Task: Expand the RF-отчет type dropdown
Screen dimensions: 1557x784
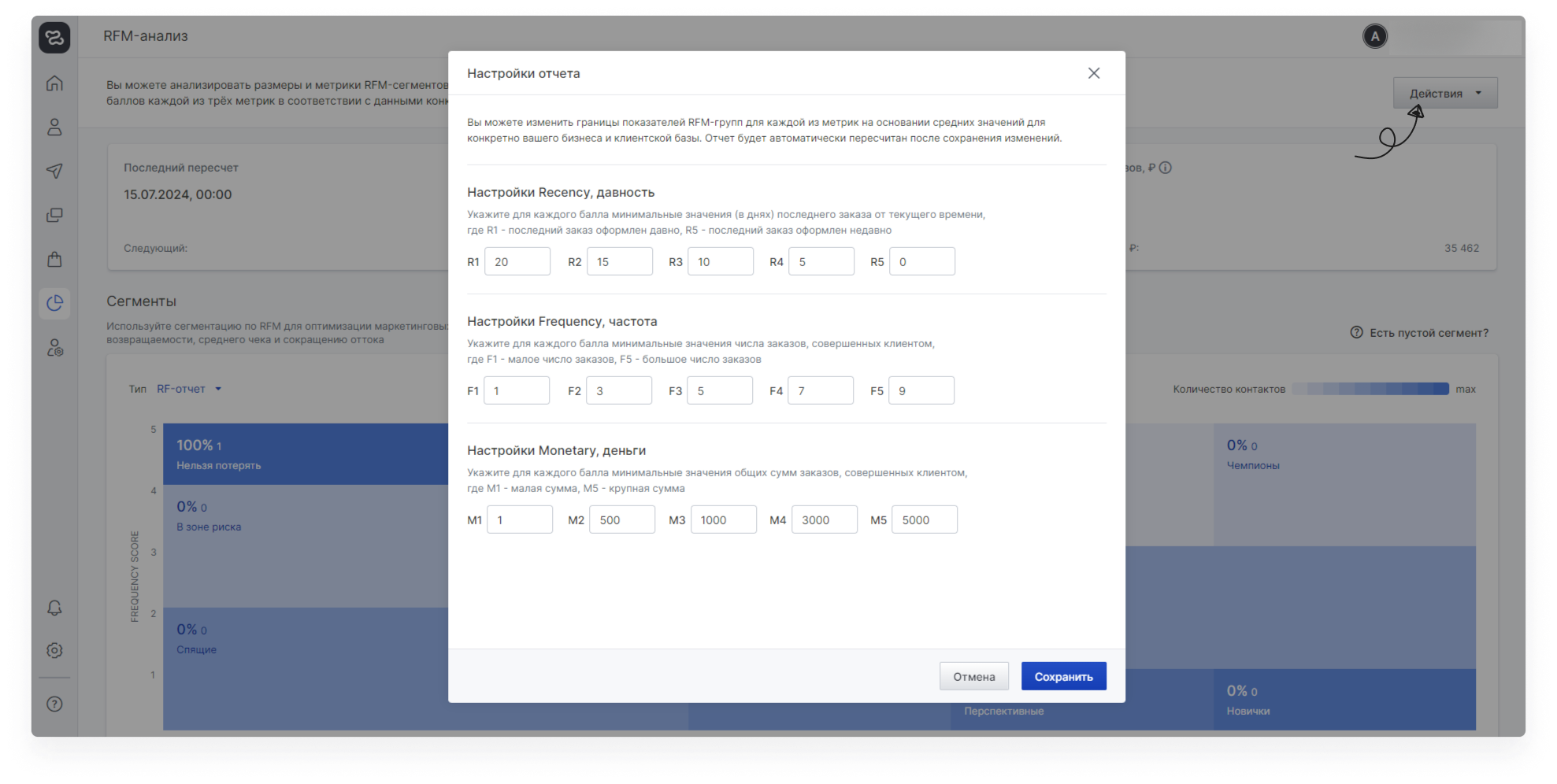Action: pyautogui.click(x=189, y=389)
